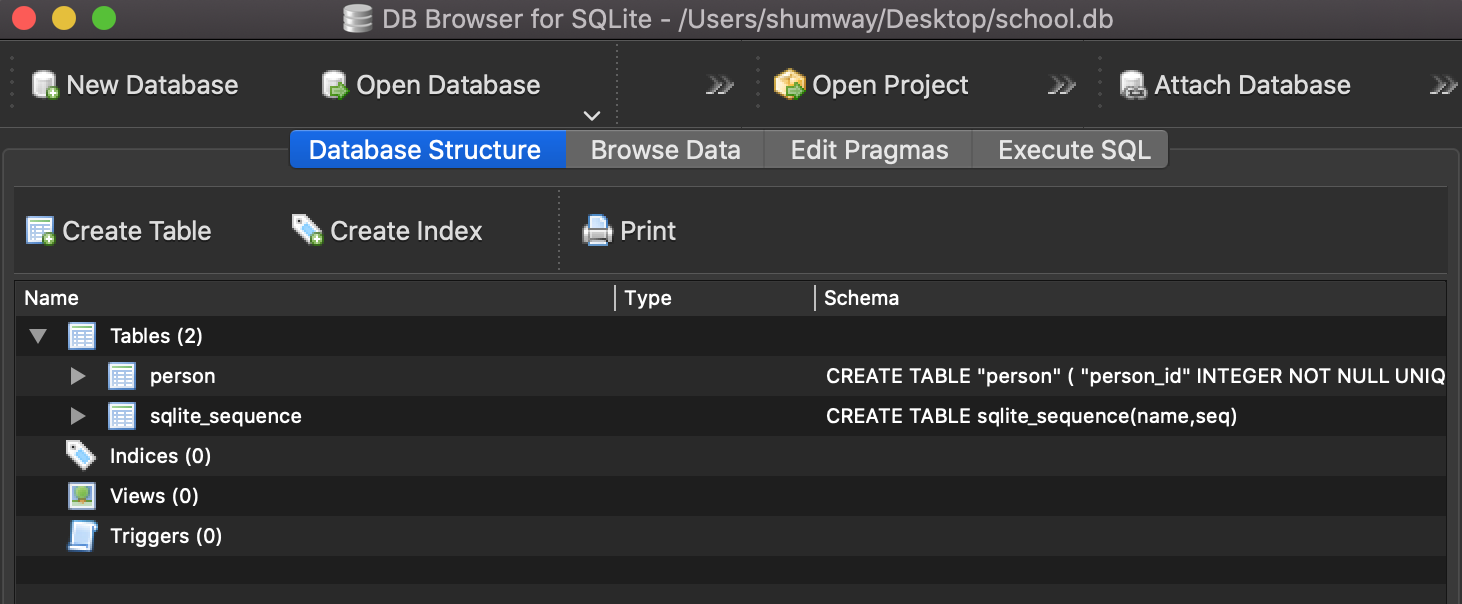Sort by the Schema column header
This screenshot has width=1462, height=604.
(x=1130, y=298)
